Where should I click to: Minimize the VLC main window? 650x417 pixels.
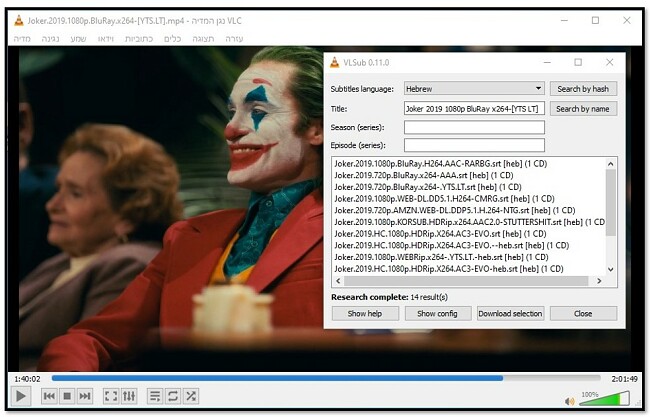[564, 20]
